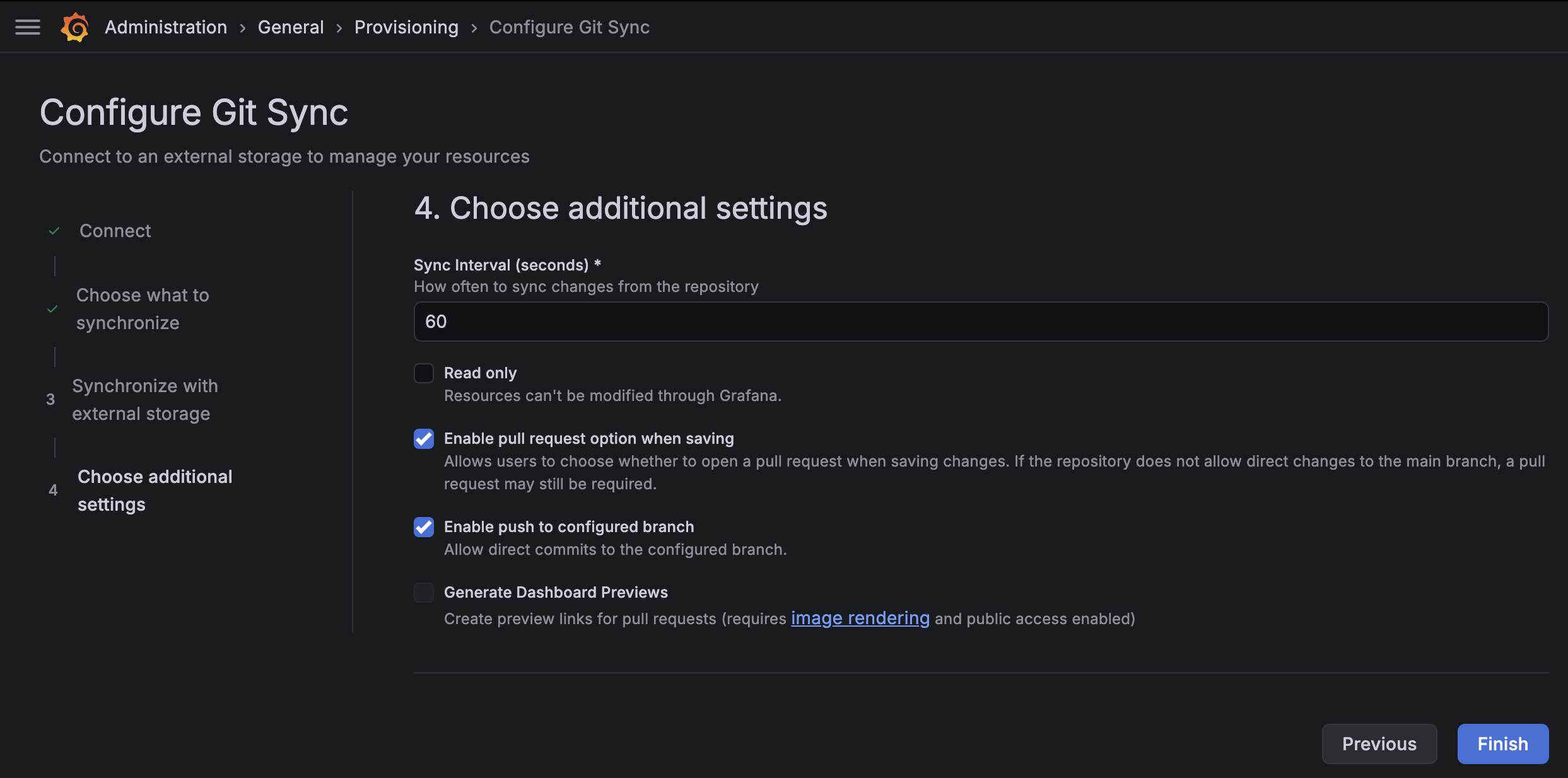Screen dimensions: 1568x778
Task: Open the Provisioning breadcrumb item
Action: (406, 26)
